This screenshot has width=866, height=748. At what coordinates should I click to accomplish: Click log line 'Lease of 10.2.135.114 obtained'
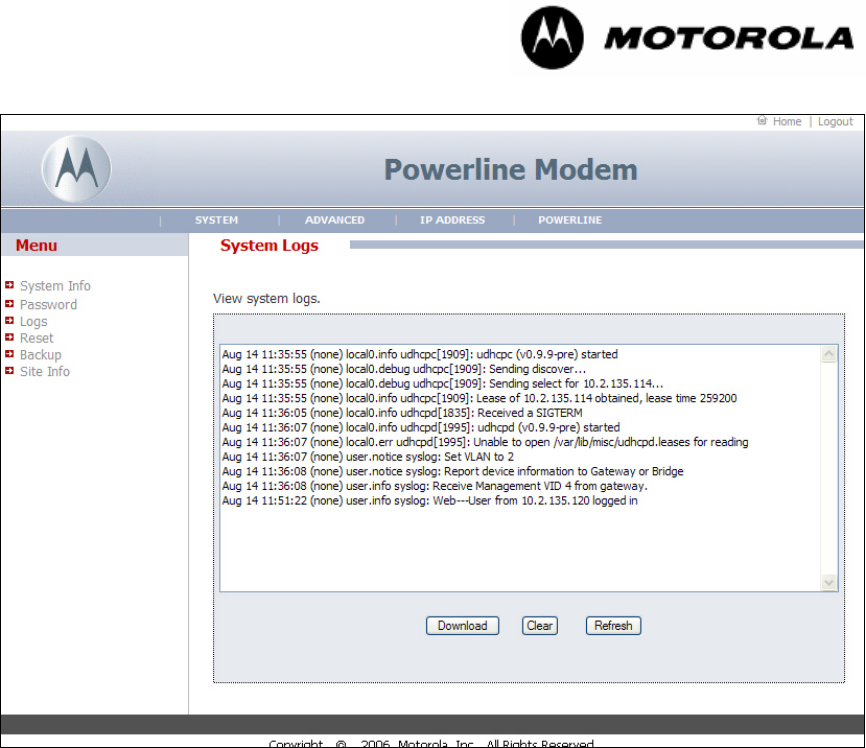click(479, 398)
